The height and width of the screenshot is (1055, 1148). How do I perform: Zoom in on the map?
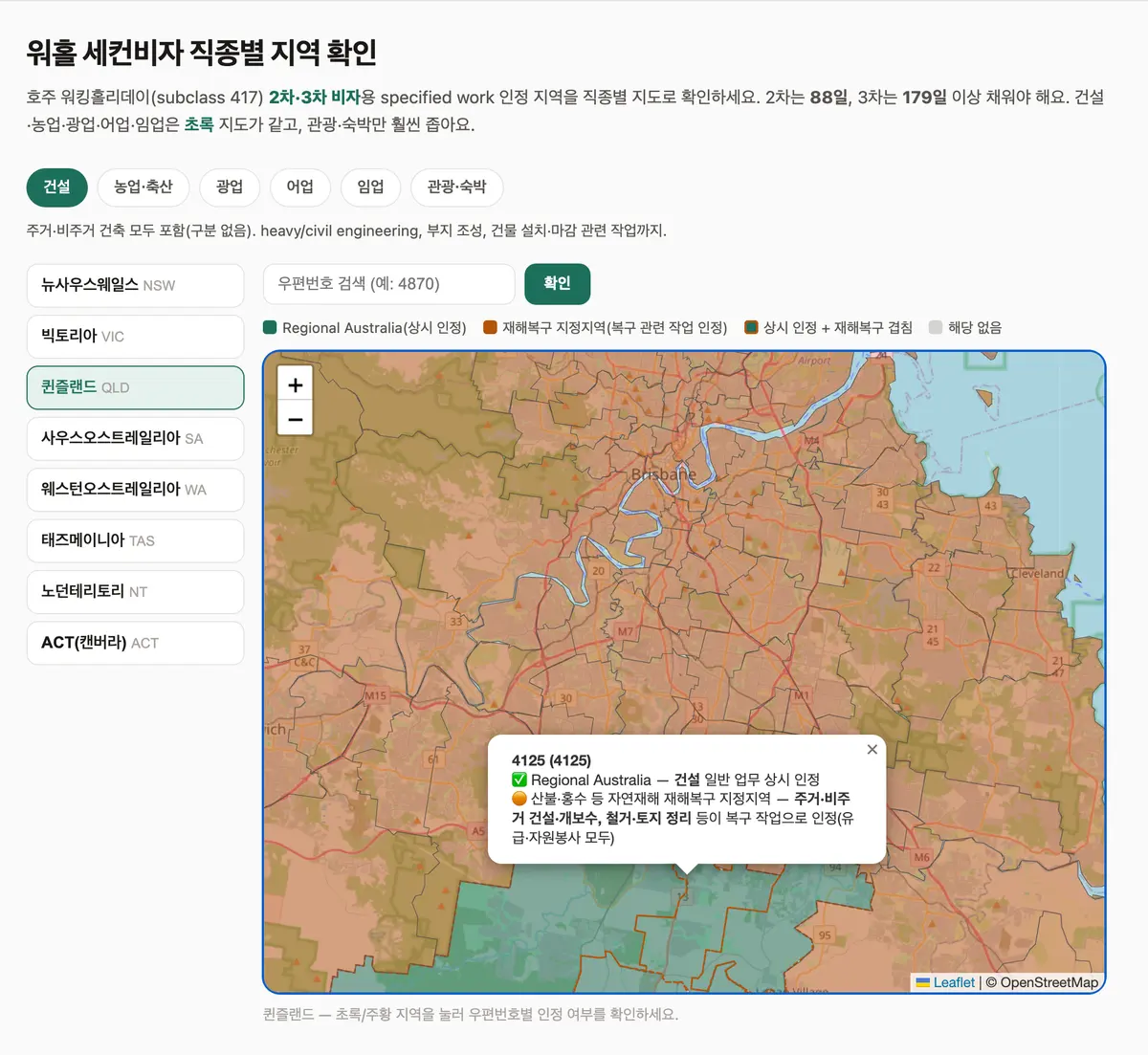(x=296, y=385)
